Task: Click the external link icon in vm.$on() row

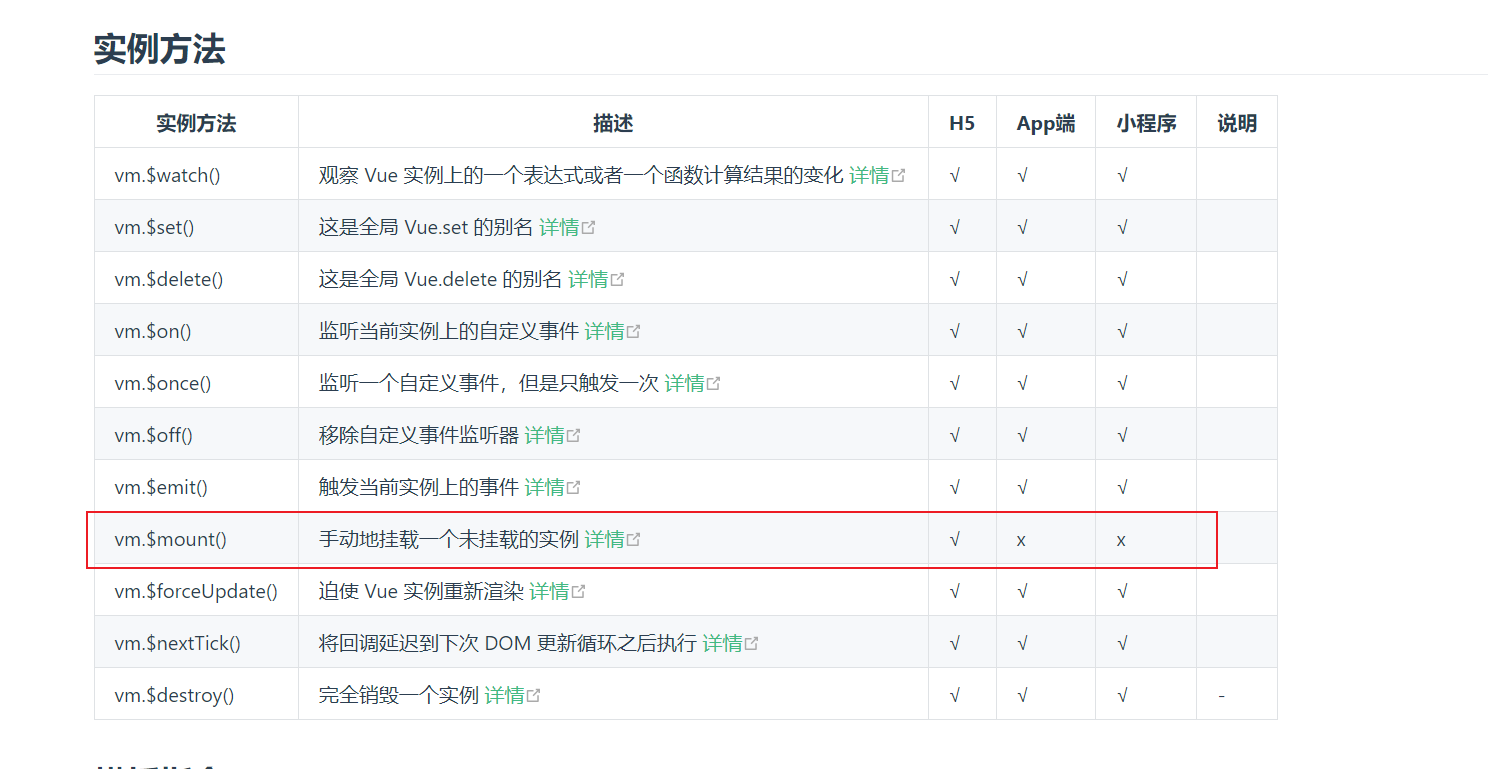Action: (633, 332)
